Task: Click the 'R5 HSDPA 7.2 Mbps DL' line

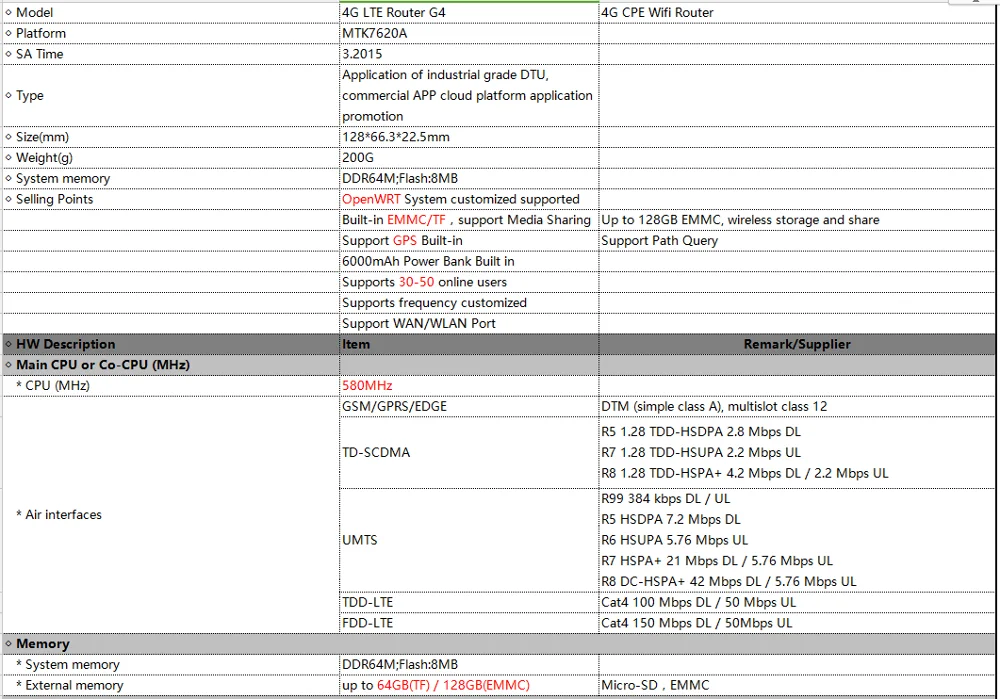Action: point(670,520)
